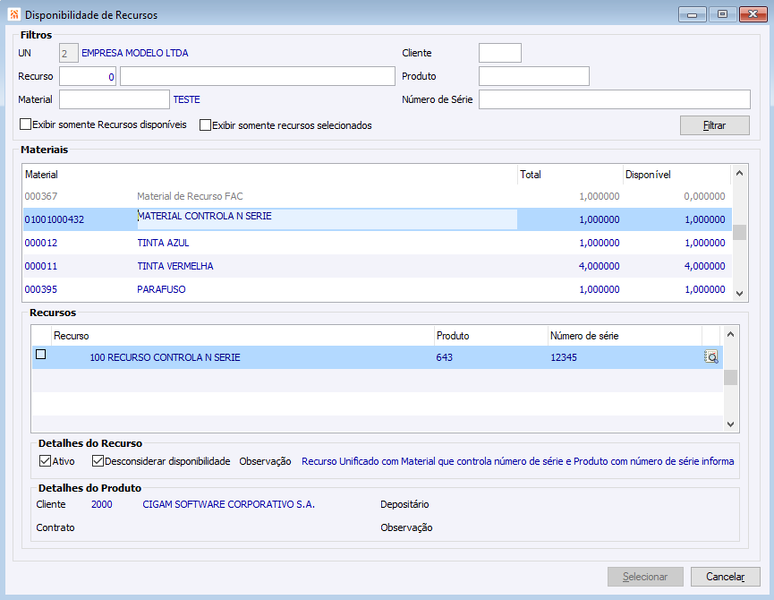This screenshot has width=774, height=600.
Task: Click the Filtrar button
Action: click(x=714, y=125)
